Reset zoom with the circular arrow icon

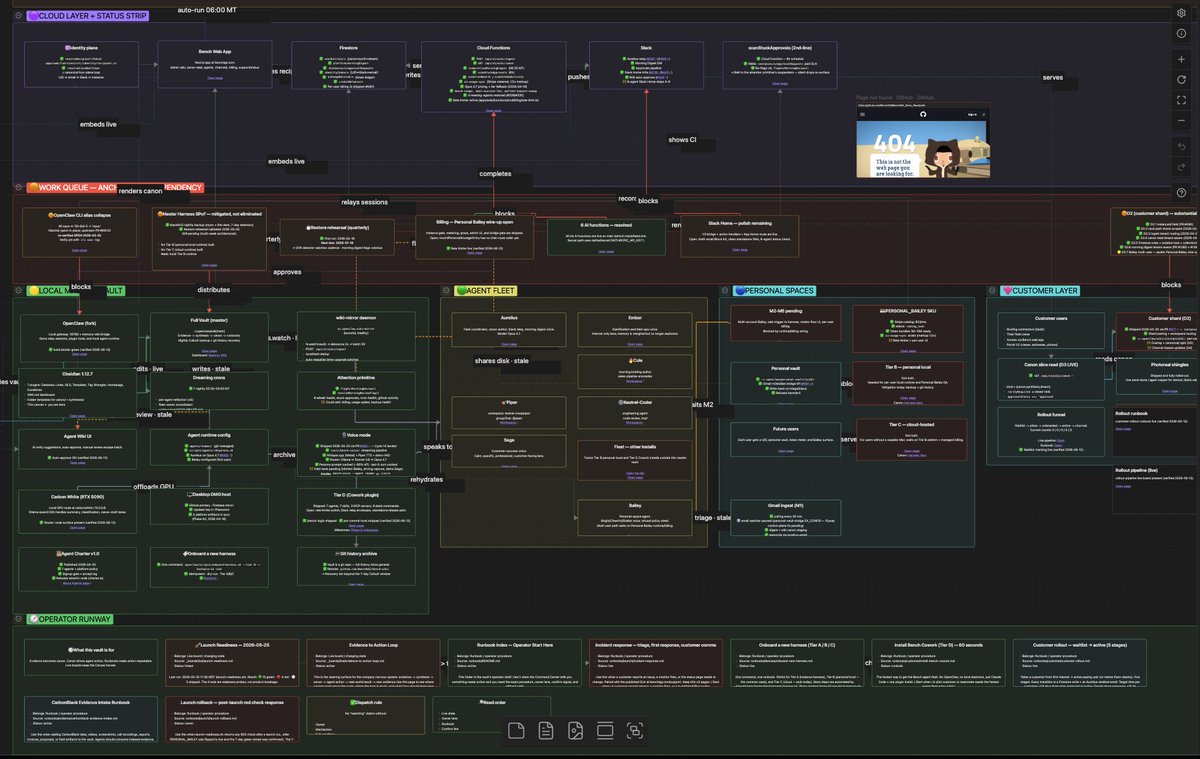(x=1182, y=80)
